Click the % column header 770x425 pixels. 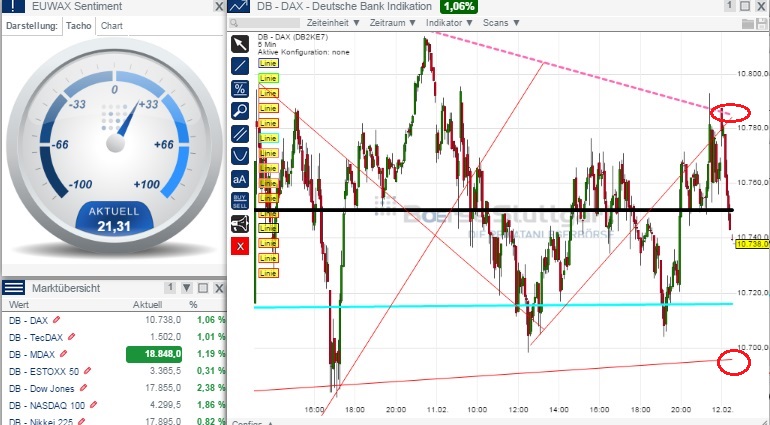click(193, 305)
